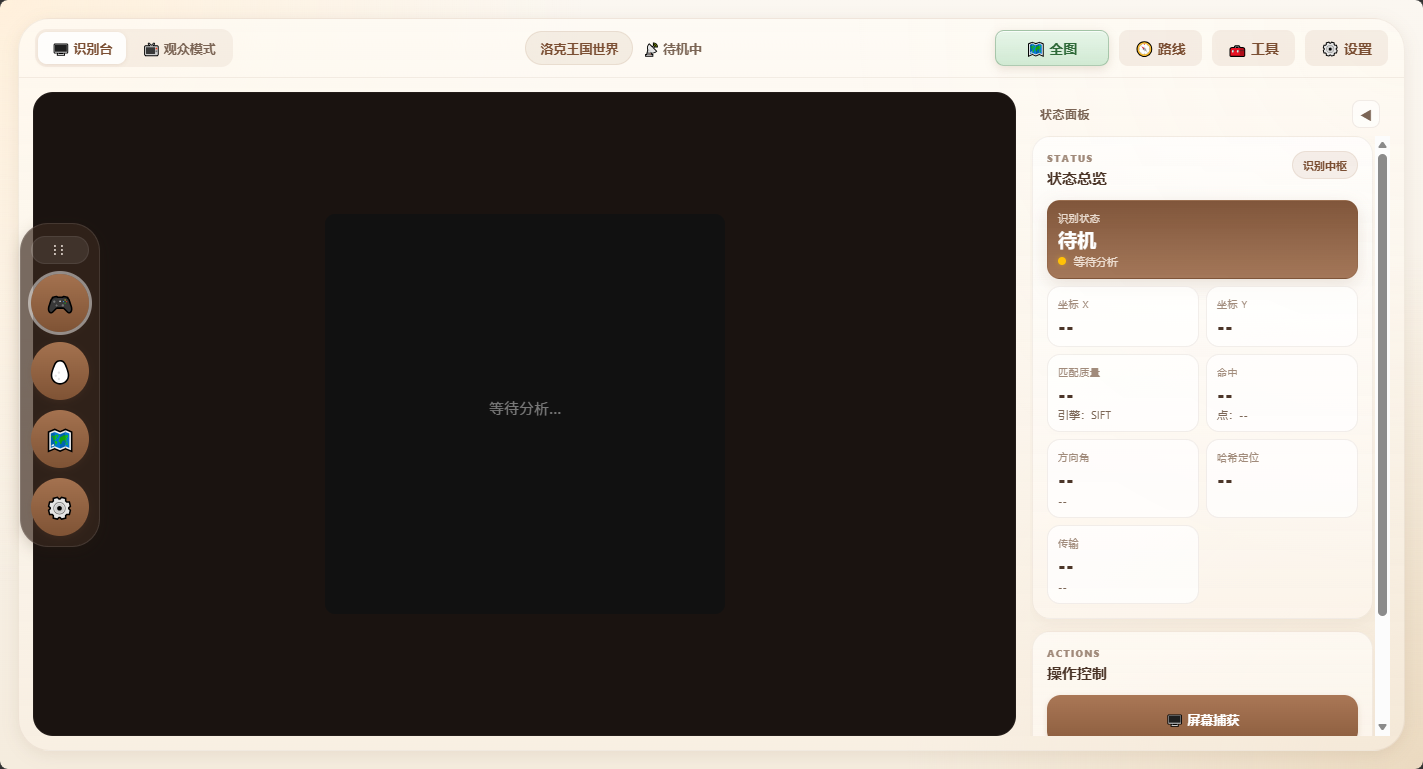Select the egg icon in floating dock
This screenshot has height=769, width=1423.
60,371
